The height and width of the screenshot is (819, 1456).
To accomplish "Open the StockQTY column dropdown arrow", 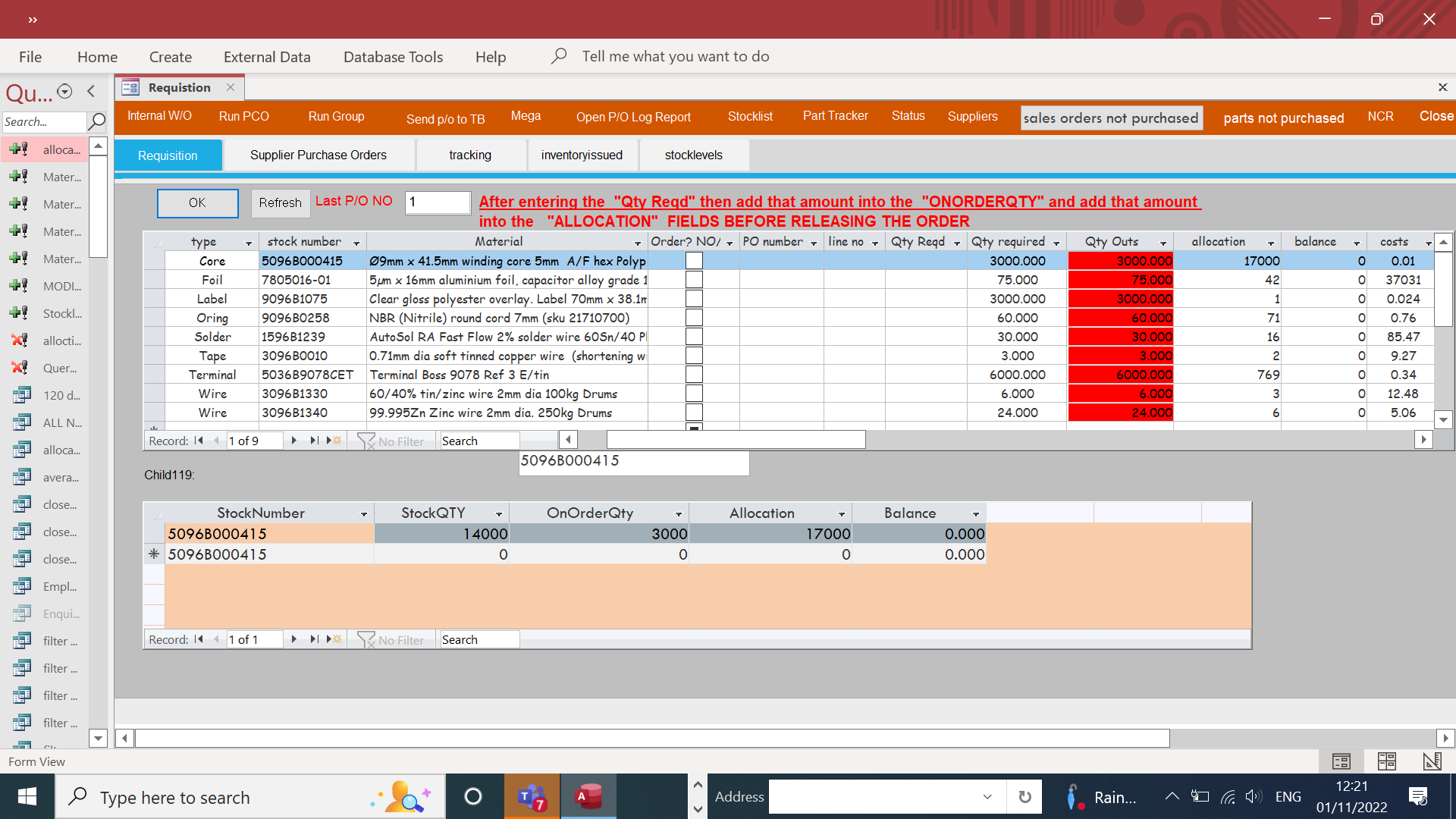I will click(x=499, y=514).
